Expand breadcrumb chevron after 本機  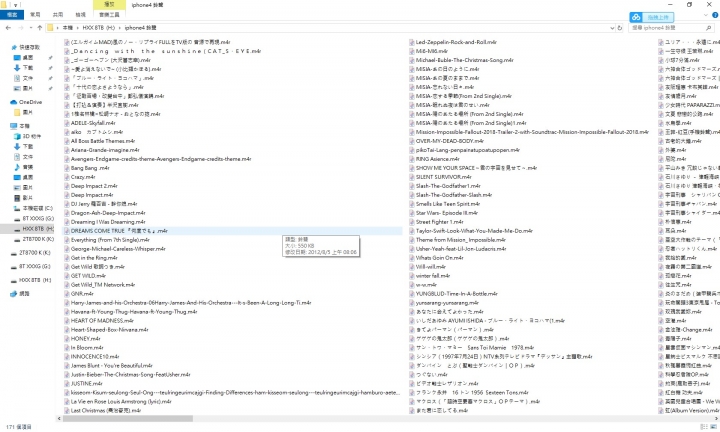coord(78,28)
